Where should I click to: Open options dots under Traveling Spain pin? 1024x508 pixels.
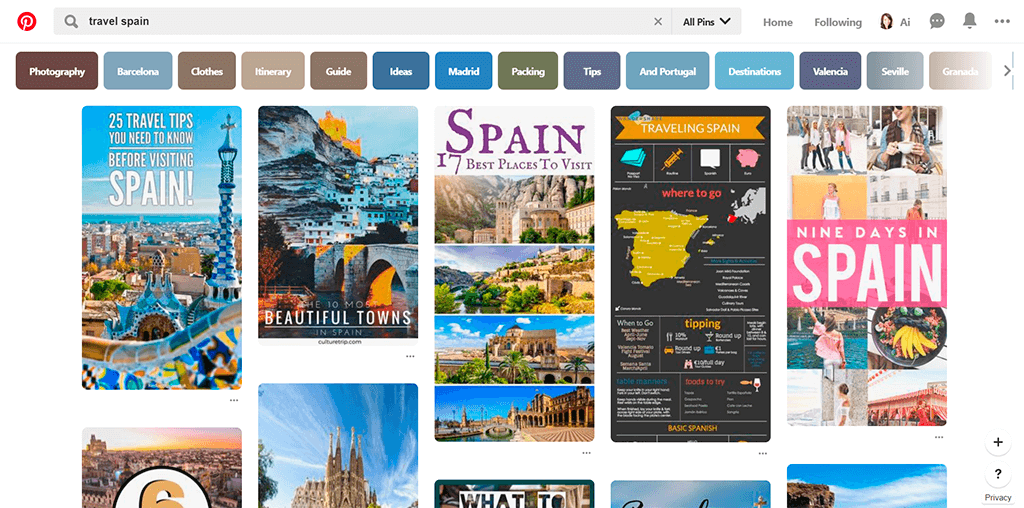coord(763,452)
